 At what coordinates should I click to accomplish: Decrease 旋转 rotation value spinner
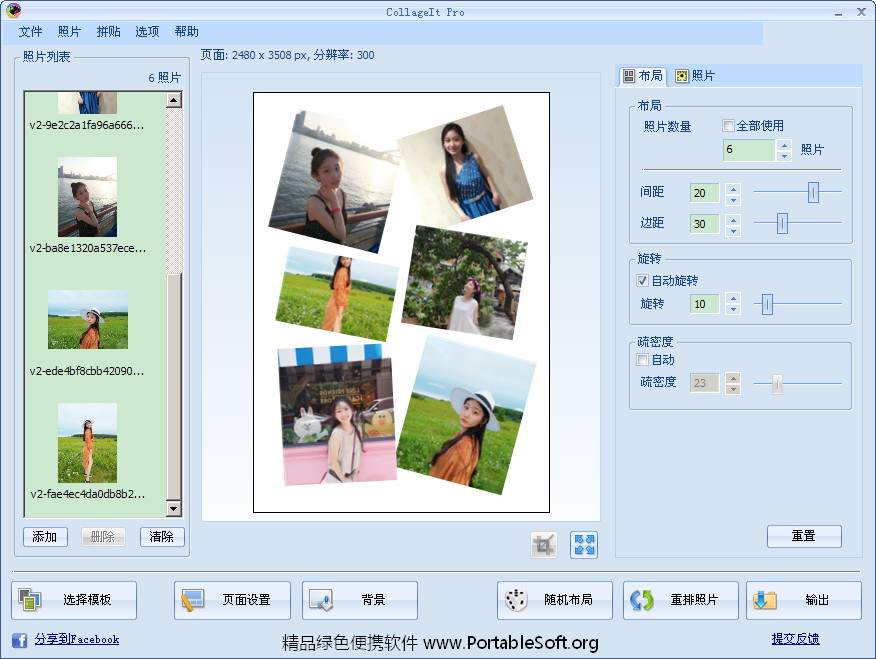click(733, 309)
